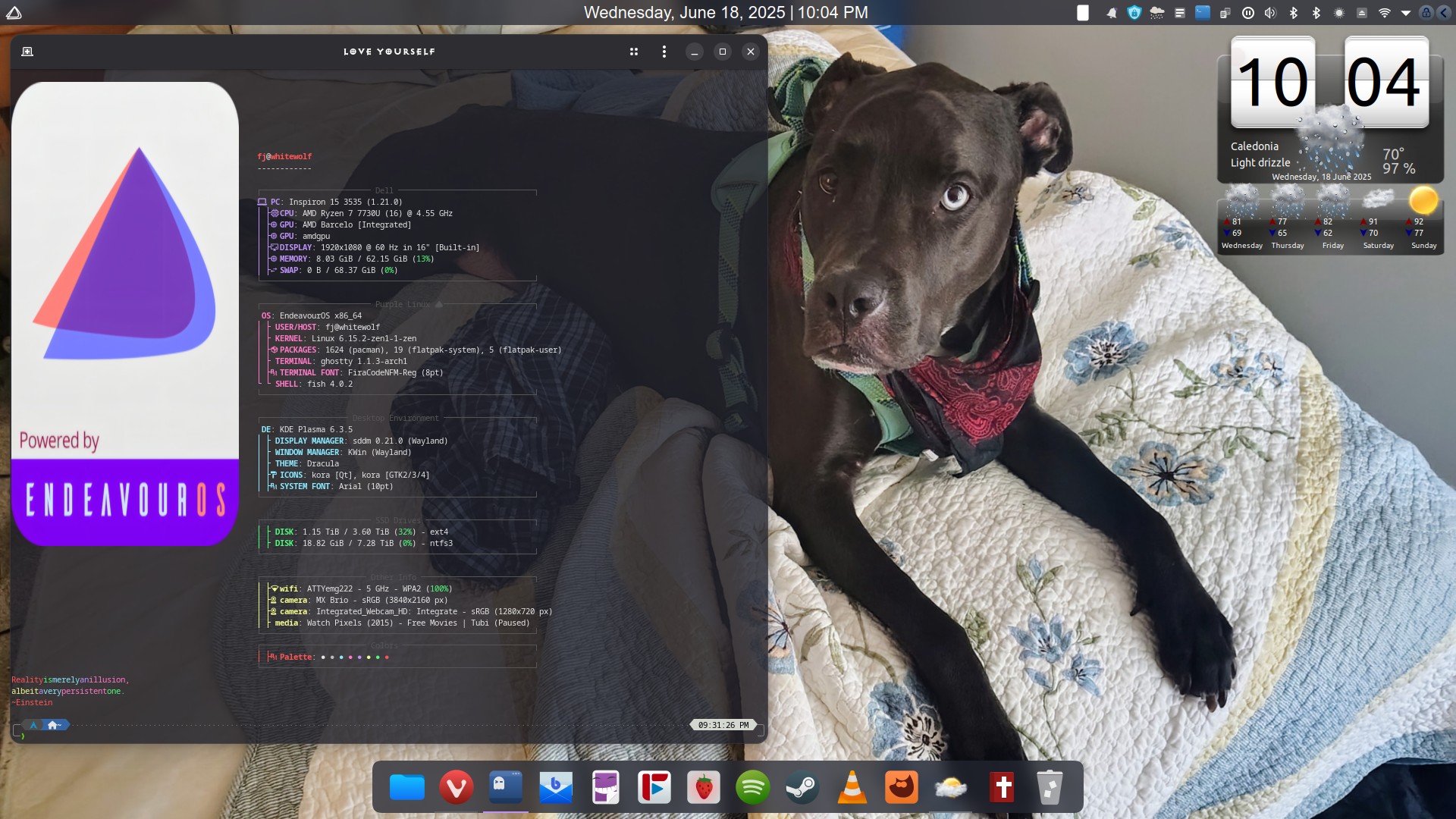Toggle the screen lock icon in panel

pos(1426,13)
